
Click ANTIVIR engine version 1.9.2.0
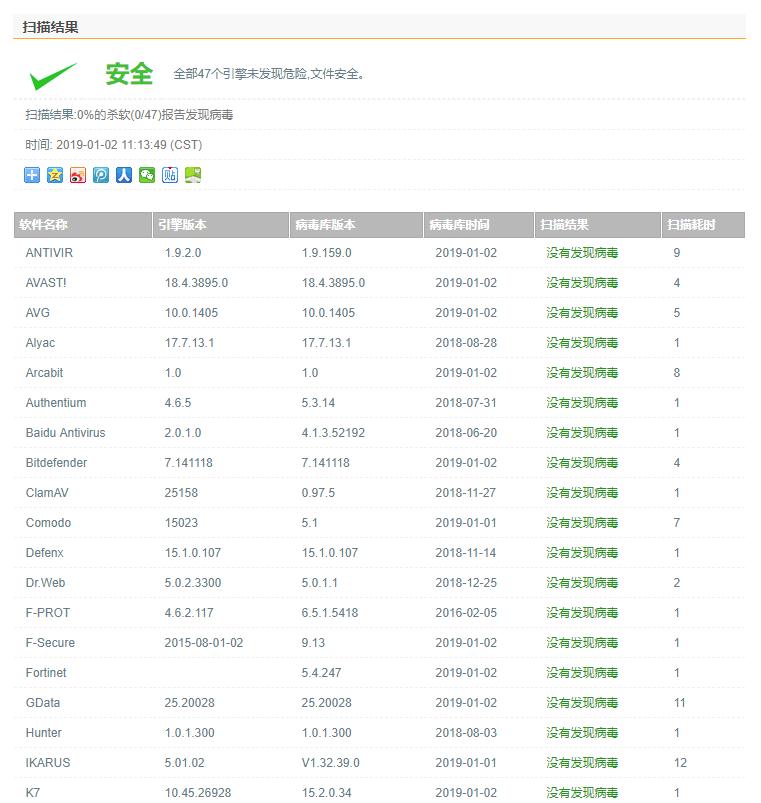point(183,252)
